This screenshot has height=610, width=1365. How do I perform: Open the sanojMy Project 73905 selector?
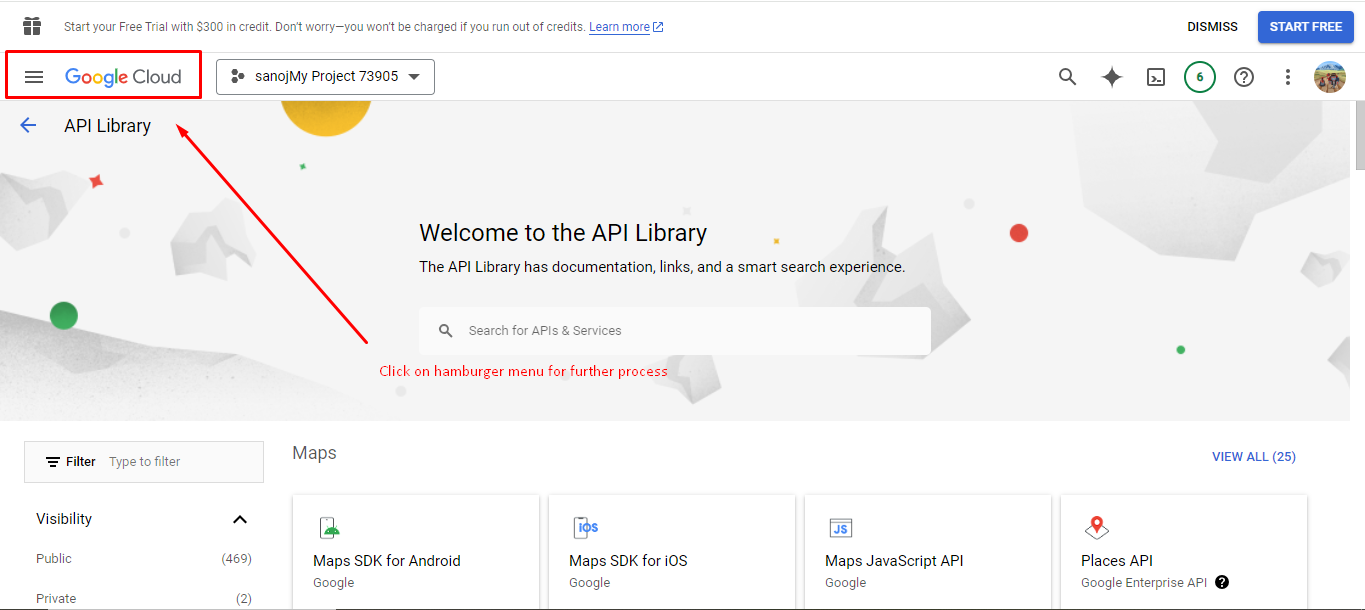tap(325, 77)
